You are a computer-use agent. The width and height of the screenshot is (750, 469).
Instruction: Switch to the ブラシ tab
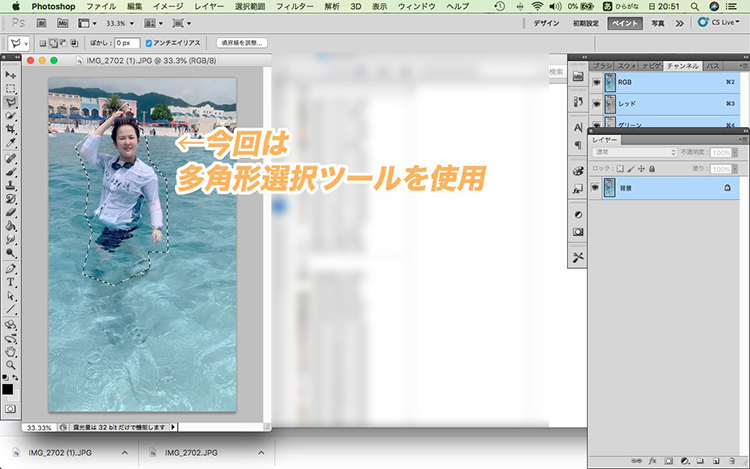click(602, 66)
